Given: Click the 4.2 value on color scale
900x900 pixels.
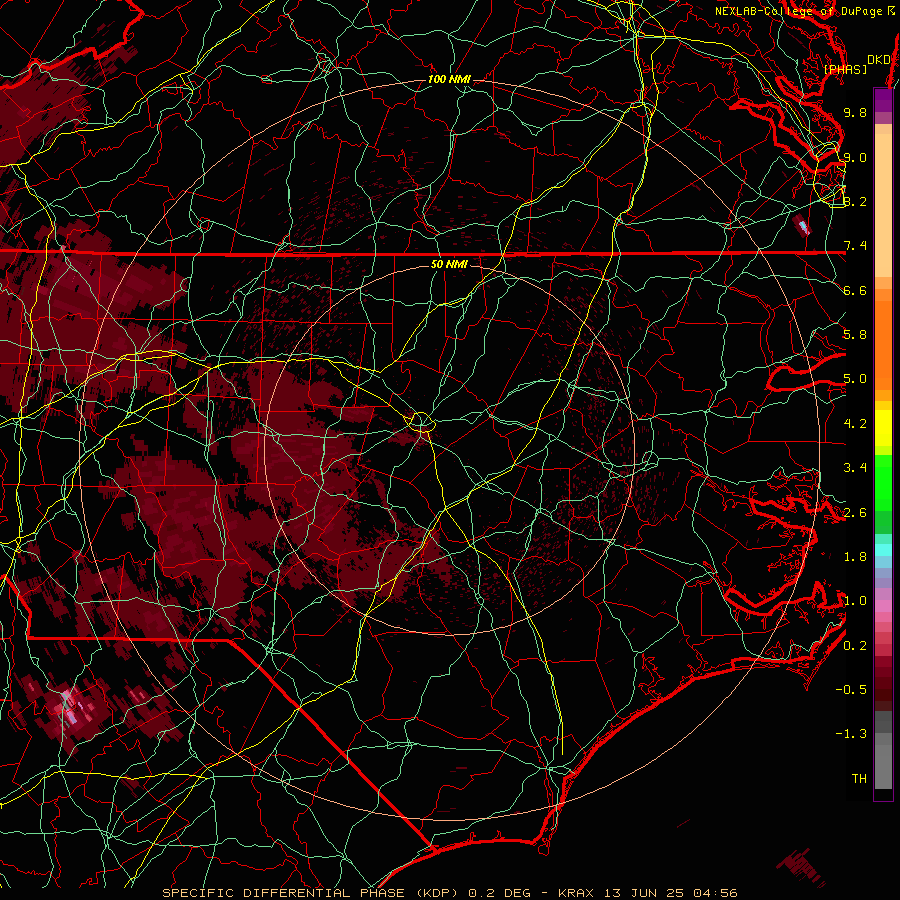Looking at the screenshot, I should pyautogui.click(x=855, y=424).
